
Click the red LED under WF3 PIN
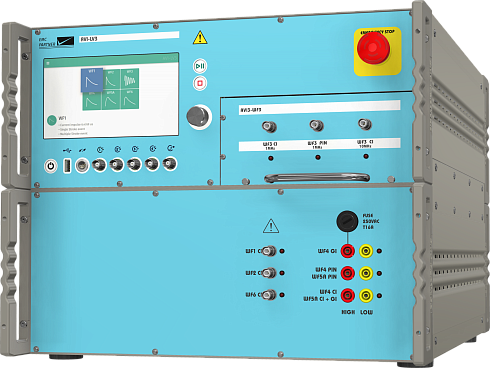318,157
